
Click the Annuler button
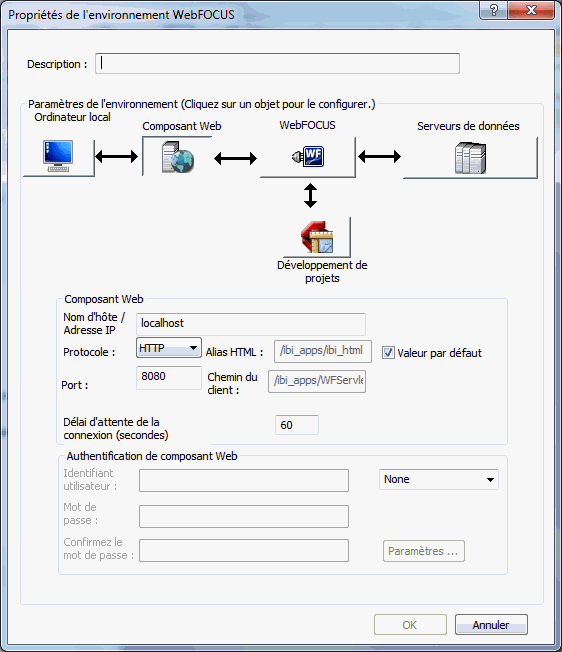tap(491, 625)
